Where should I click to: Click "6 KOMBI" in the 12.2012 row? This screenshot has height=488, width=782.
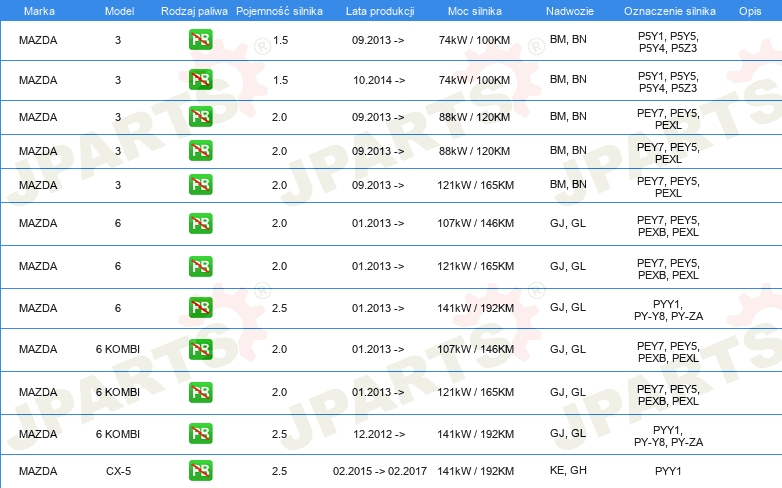118,434
